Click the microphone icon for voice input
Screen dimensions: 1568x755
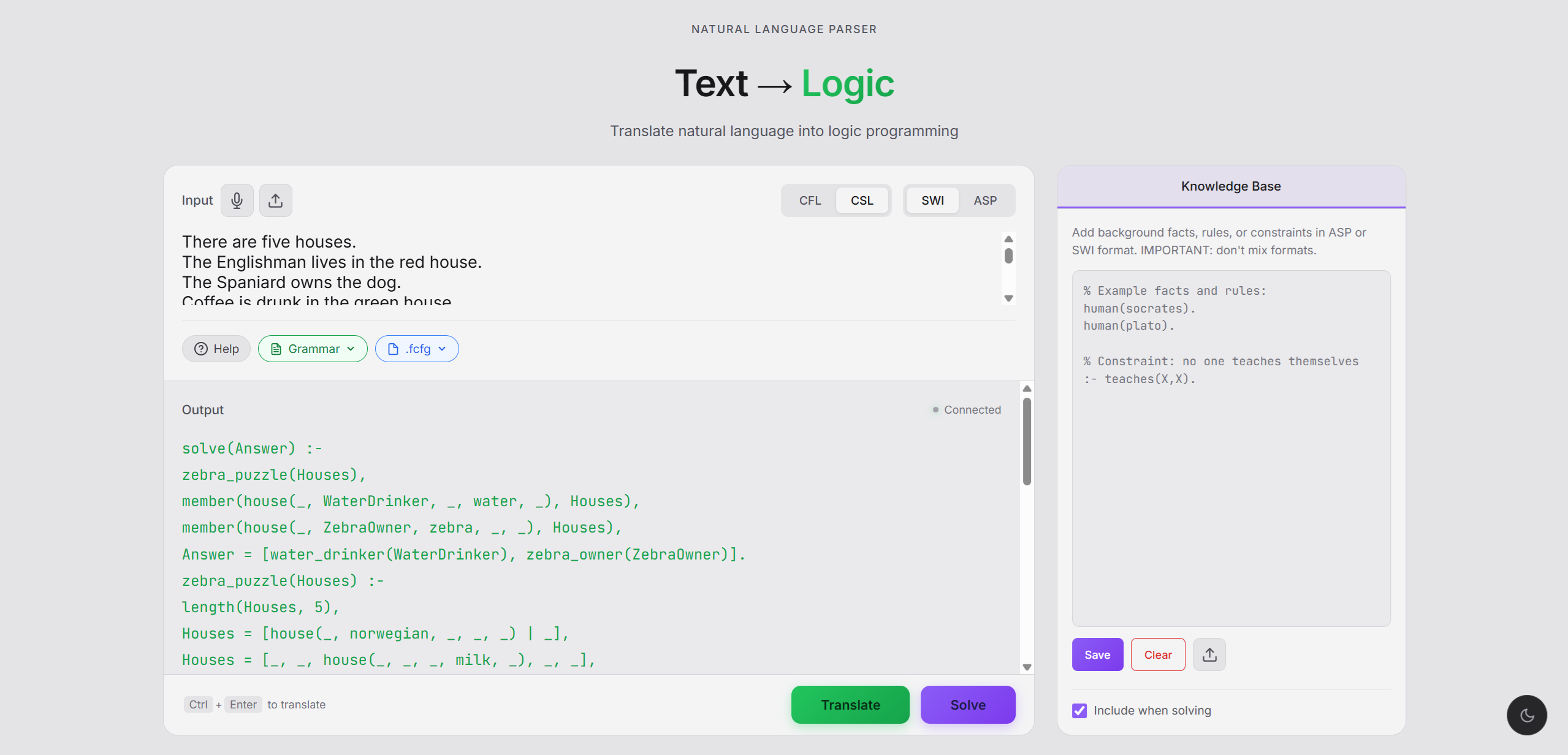pyautogui.click(x=237, y=200)
